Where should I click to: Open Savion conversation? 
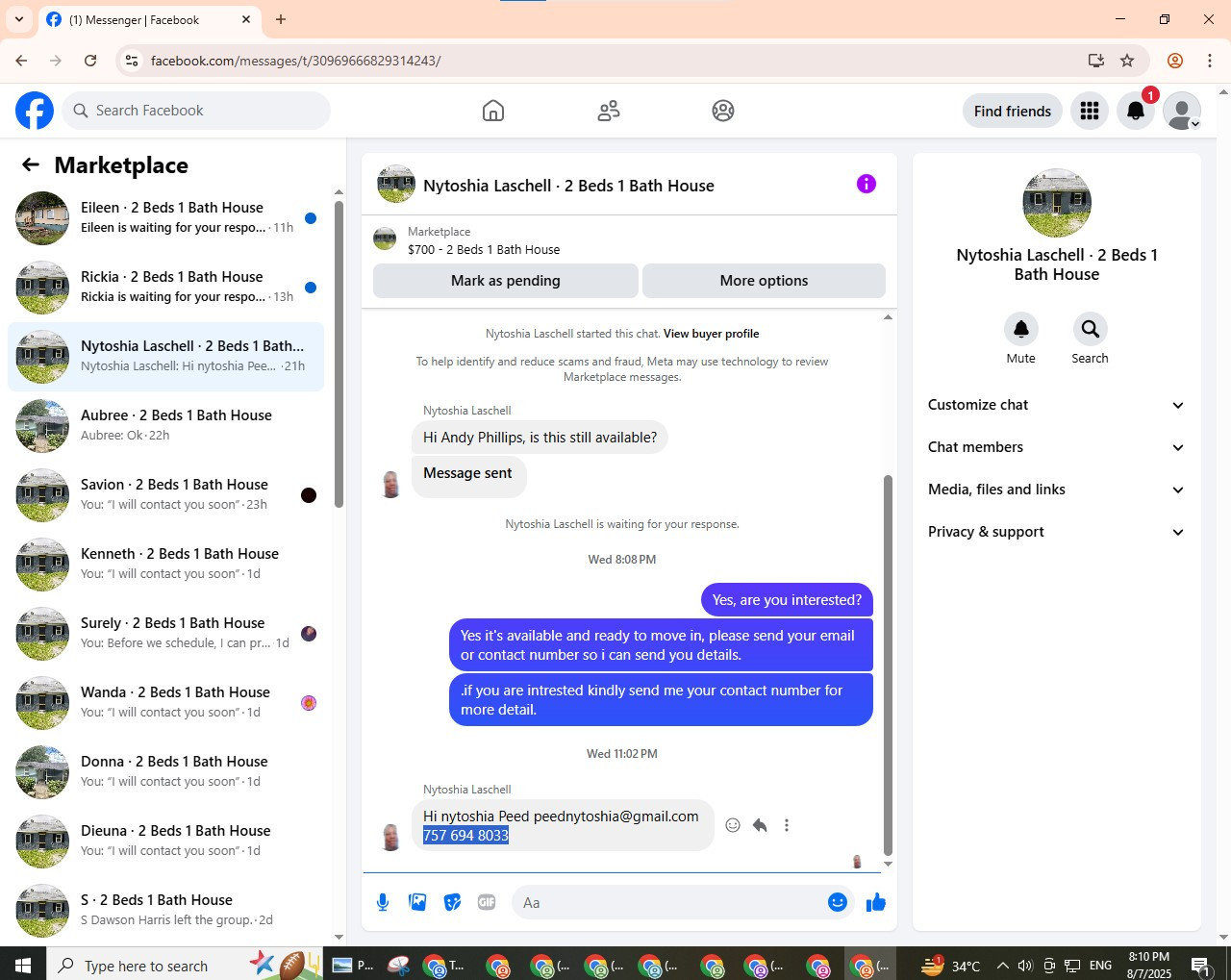click(165, 495)
